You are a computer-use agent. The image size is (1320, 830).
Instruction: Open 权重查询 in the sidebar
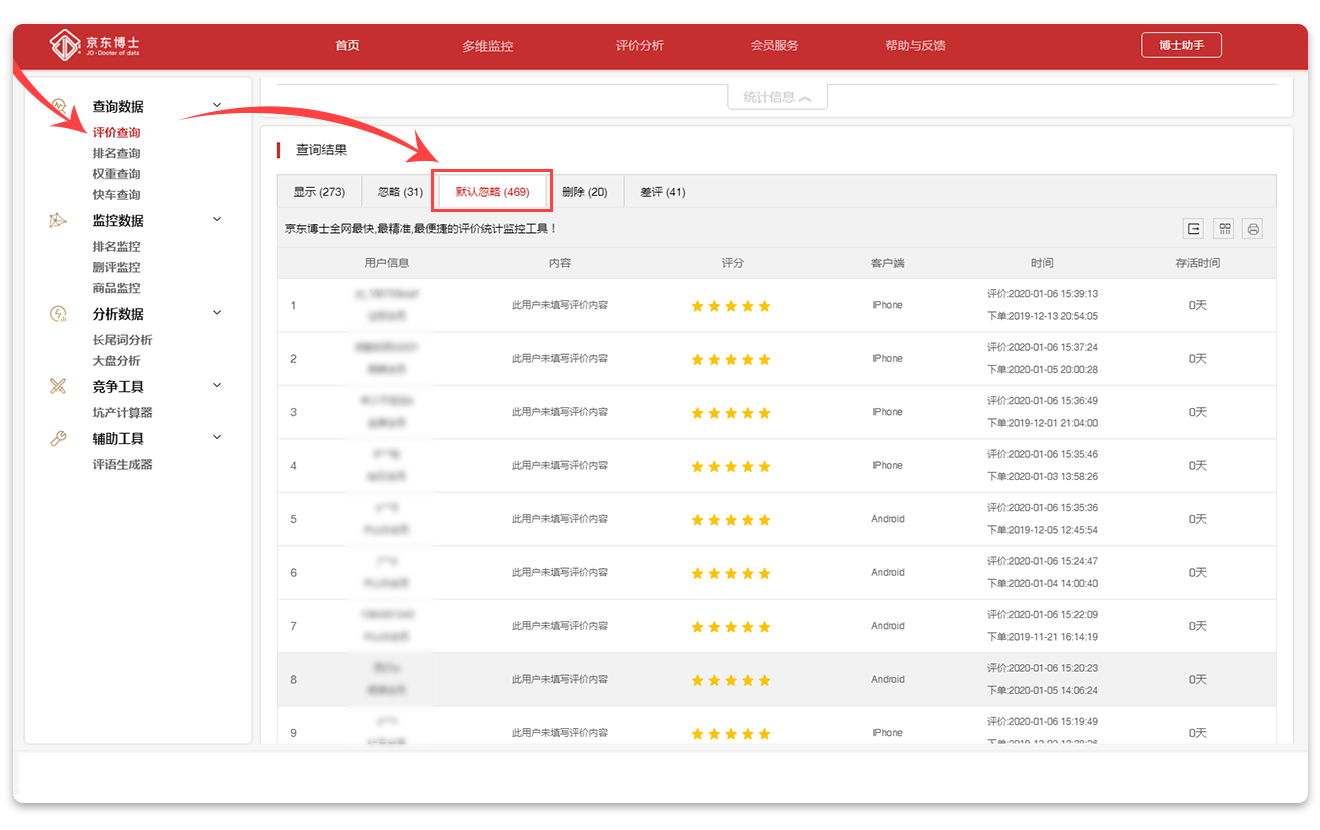(x=117, y=174)
